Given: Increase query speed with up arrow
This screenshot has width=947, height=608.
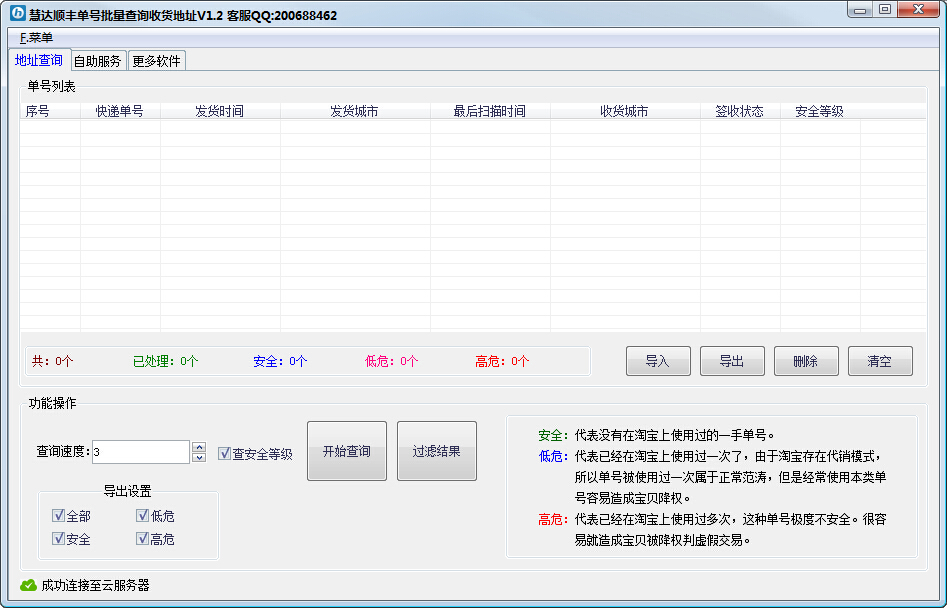Looking at the screenshot, I should click(x=199, y=447).
